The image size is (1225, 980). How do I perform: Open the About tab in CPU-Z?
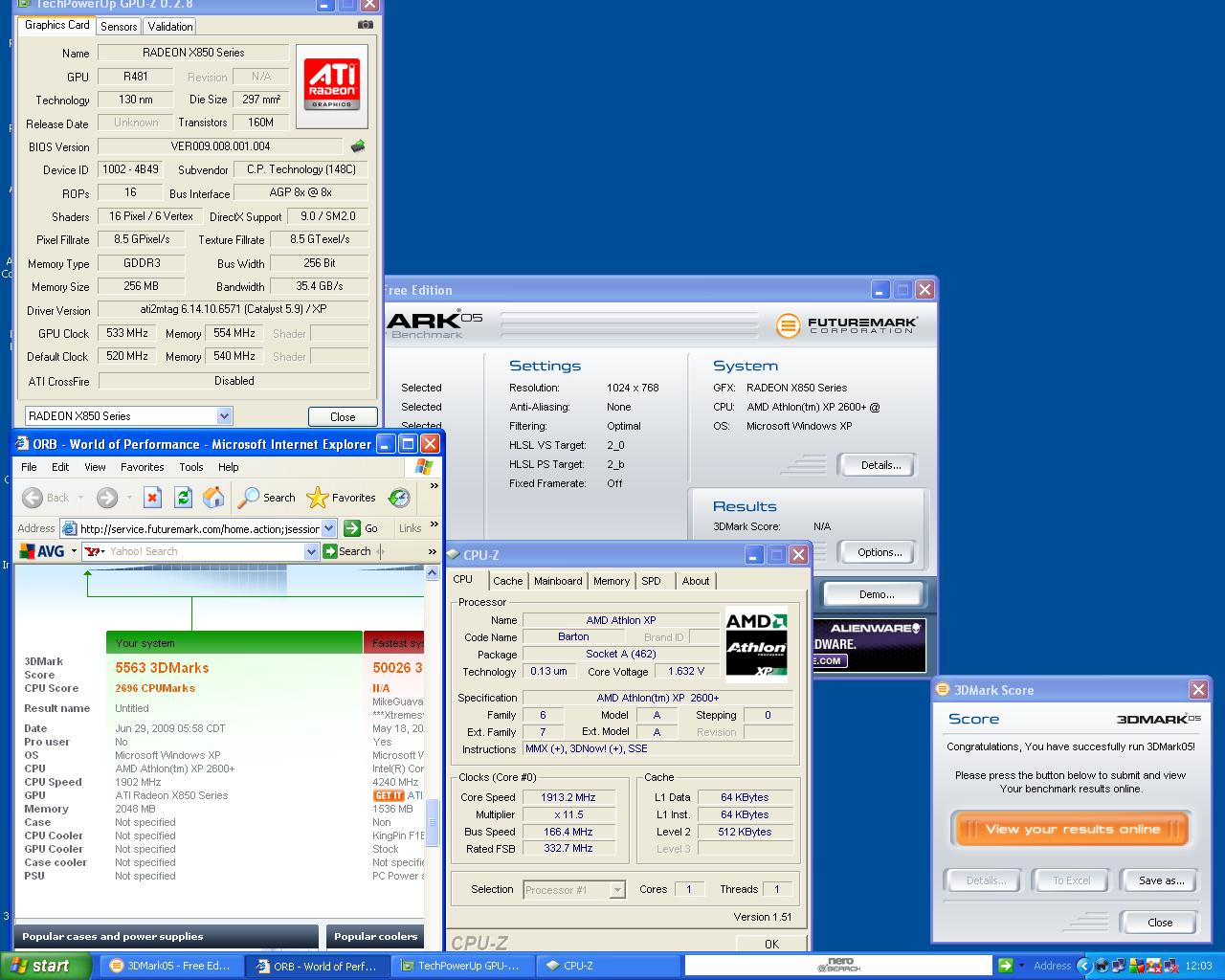point(696,581)
